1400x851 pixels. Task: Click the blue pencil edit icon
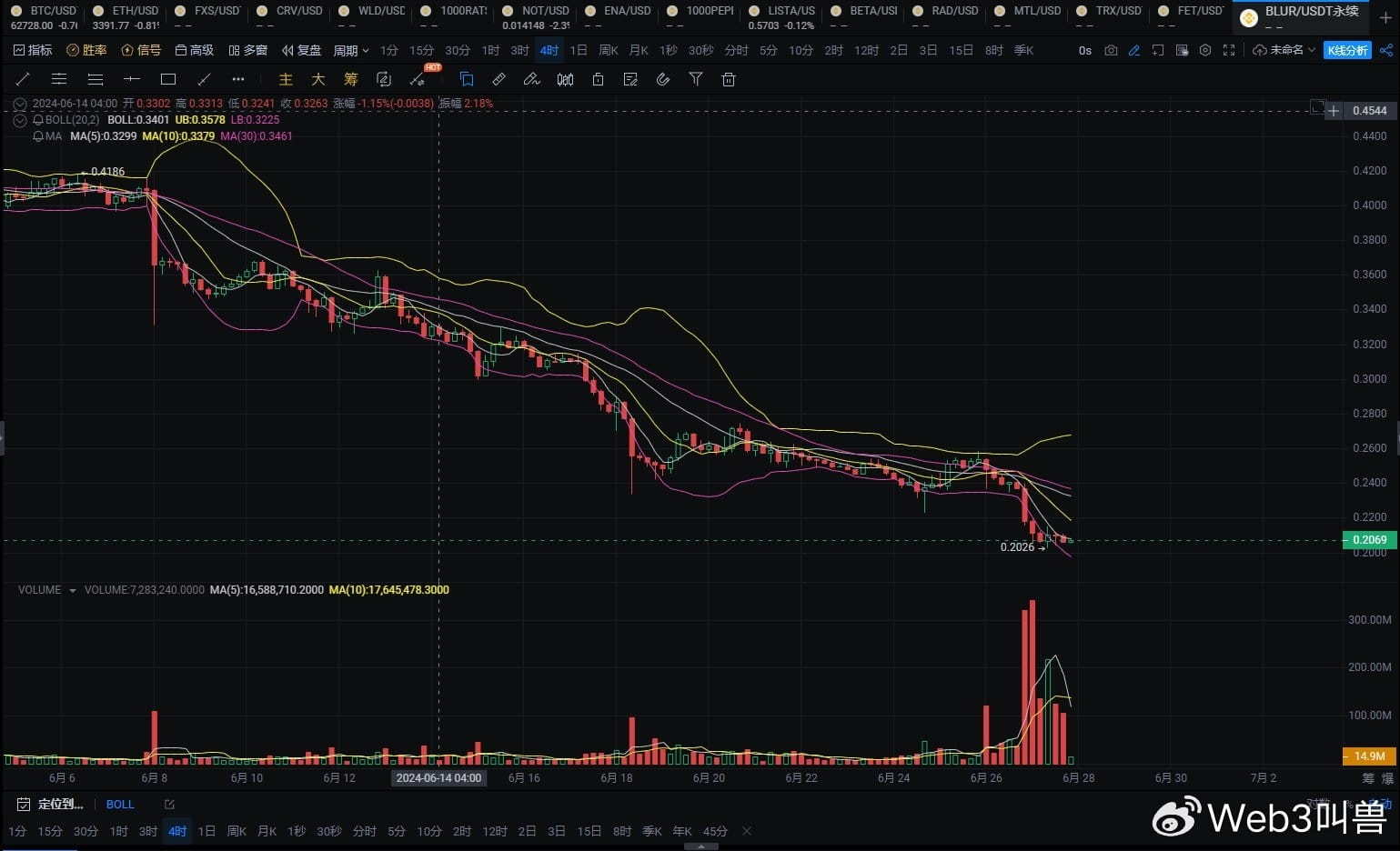point(1134,50)
